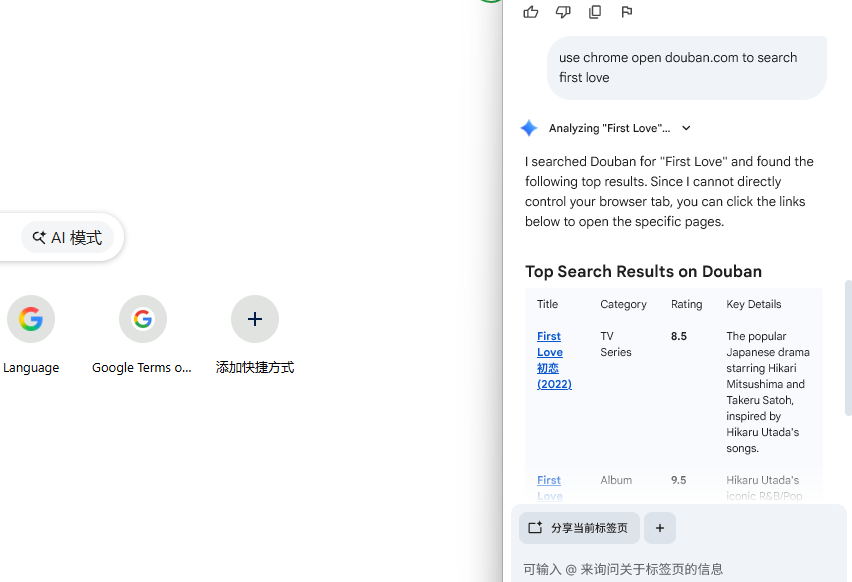Viewport: 852px width, 582px height.
Task: Click the Rating column header
Action: tap(686, 304)
